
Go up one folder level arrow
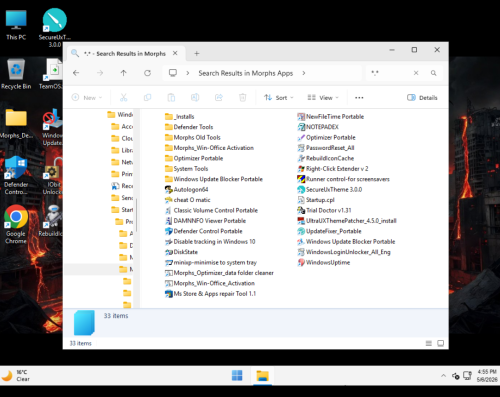point(124,73)
